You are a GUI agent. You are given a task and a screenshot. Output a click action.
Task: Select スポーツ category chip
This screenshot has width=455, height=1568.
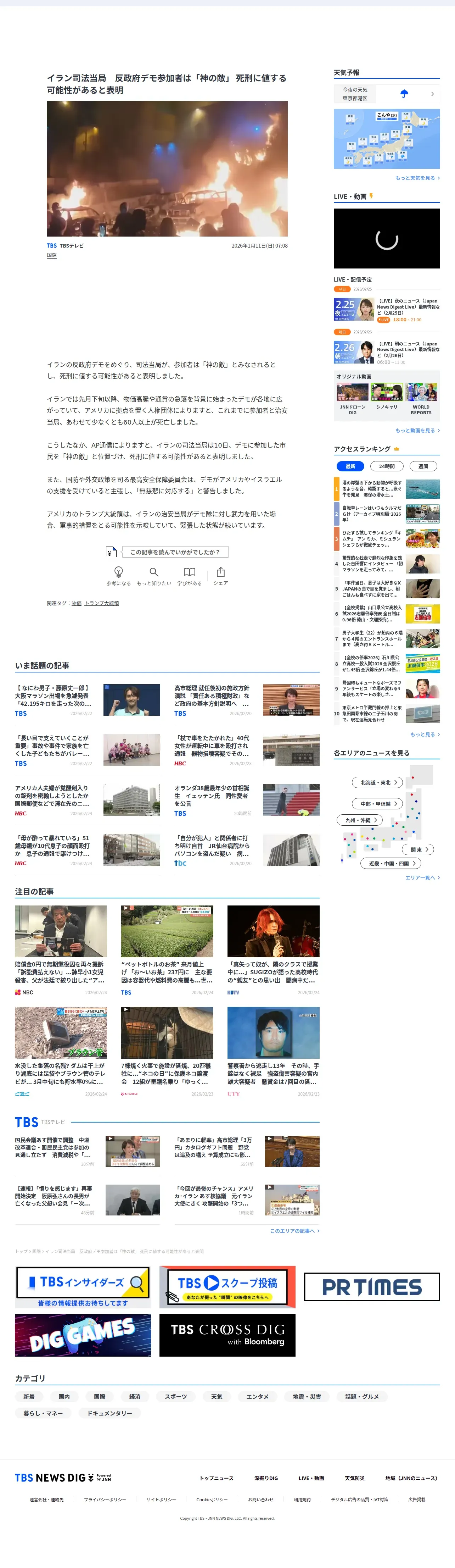pos(176,1396)
